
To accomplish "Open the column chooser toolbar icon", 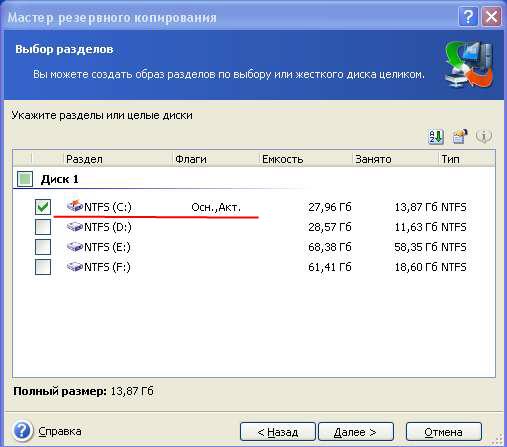I will (x=459, y=136).
